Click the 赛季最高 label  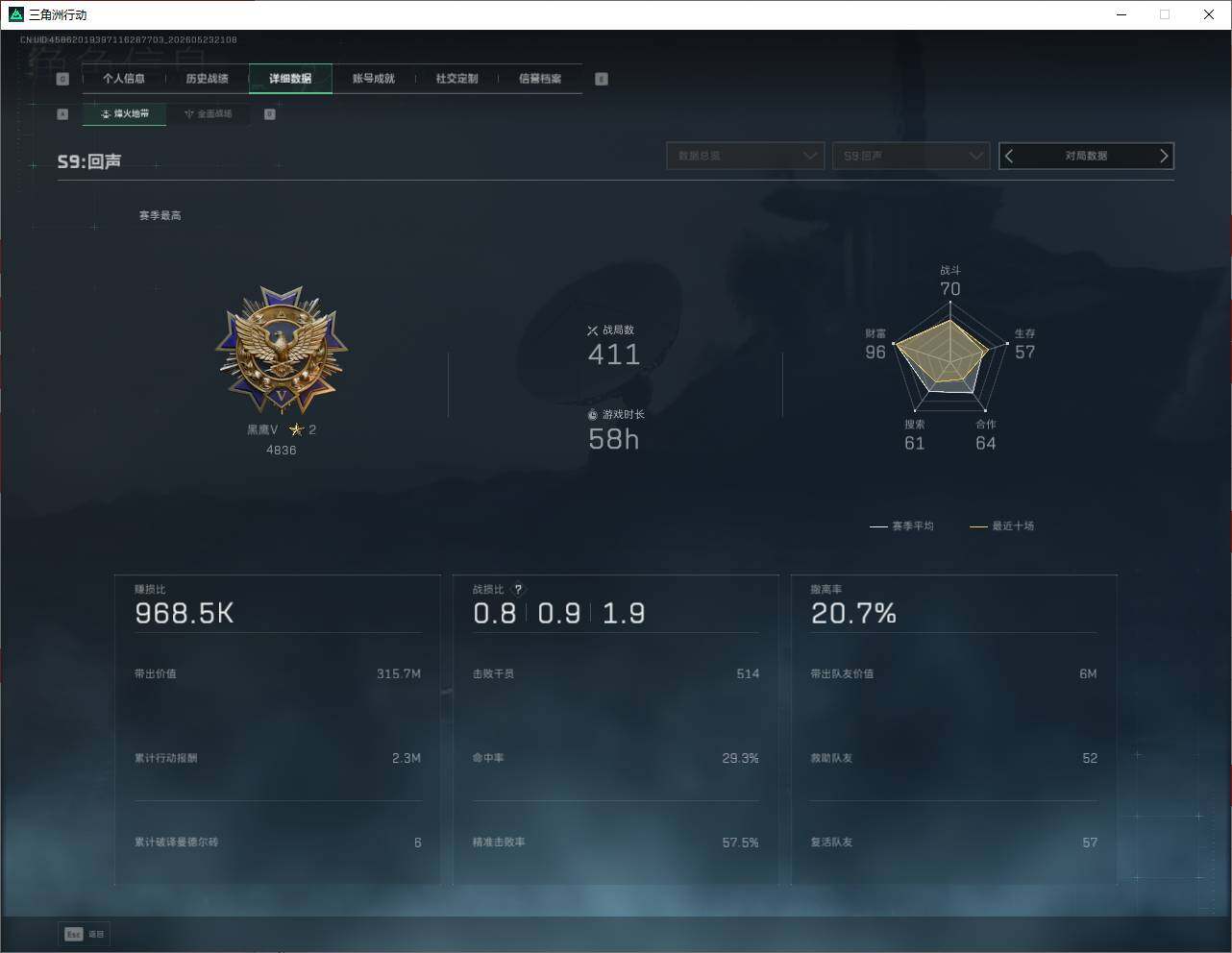(160, 216)
